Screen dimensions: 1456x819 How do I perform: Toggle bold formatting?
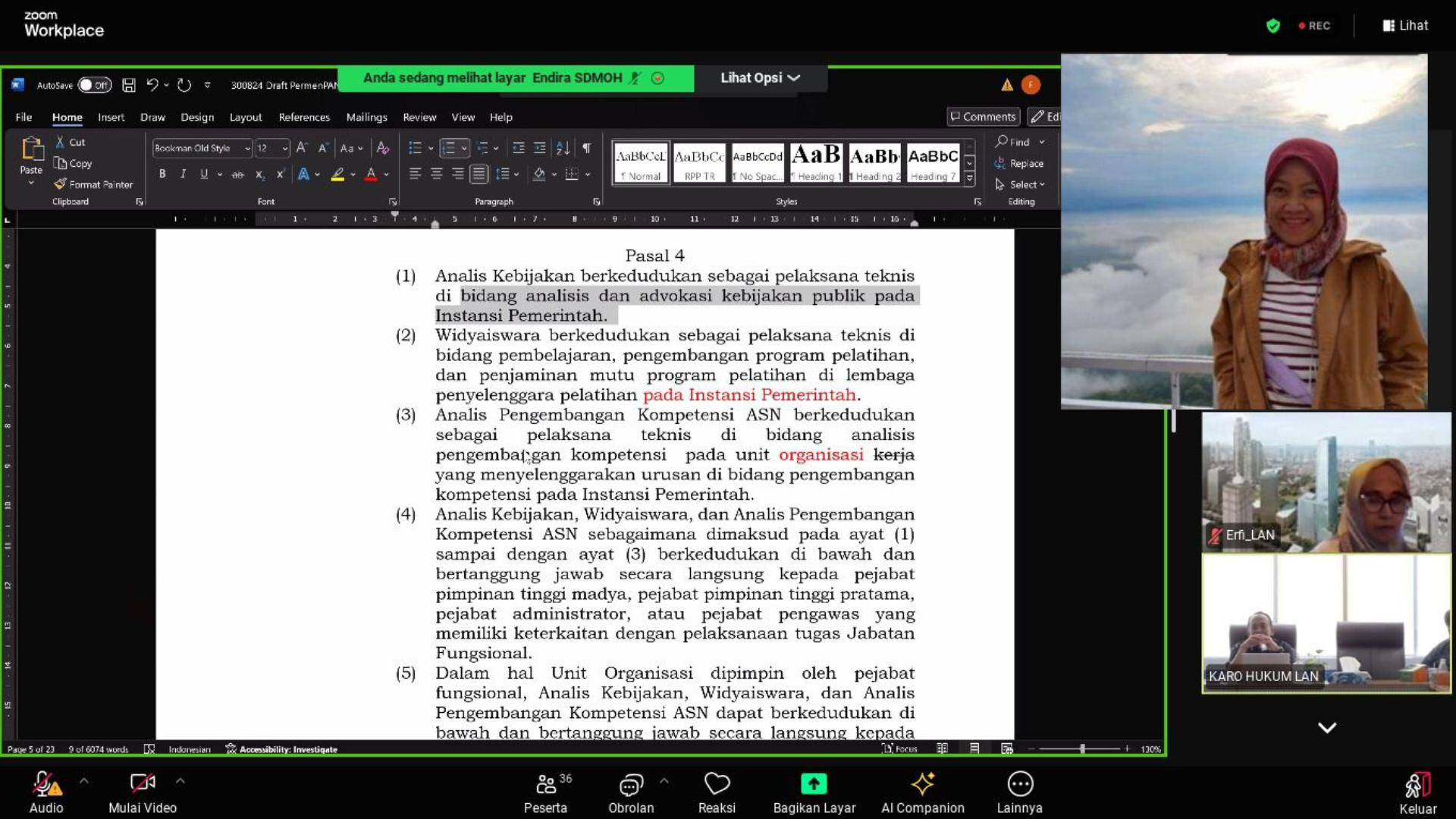[x=162, y=174]
